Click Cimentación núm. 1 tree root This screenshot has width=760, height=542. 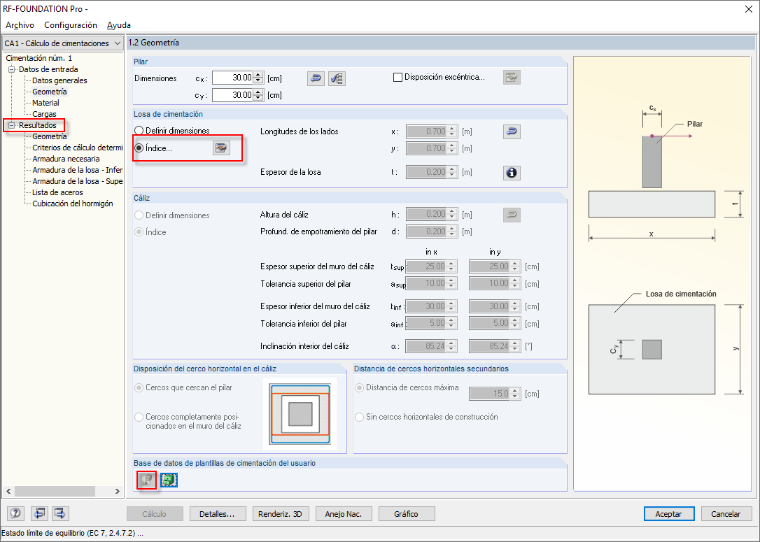click(x=39, y=58)
